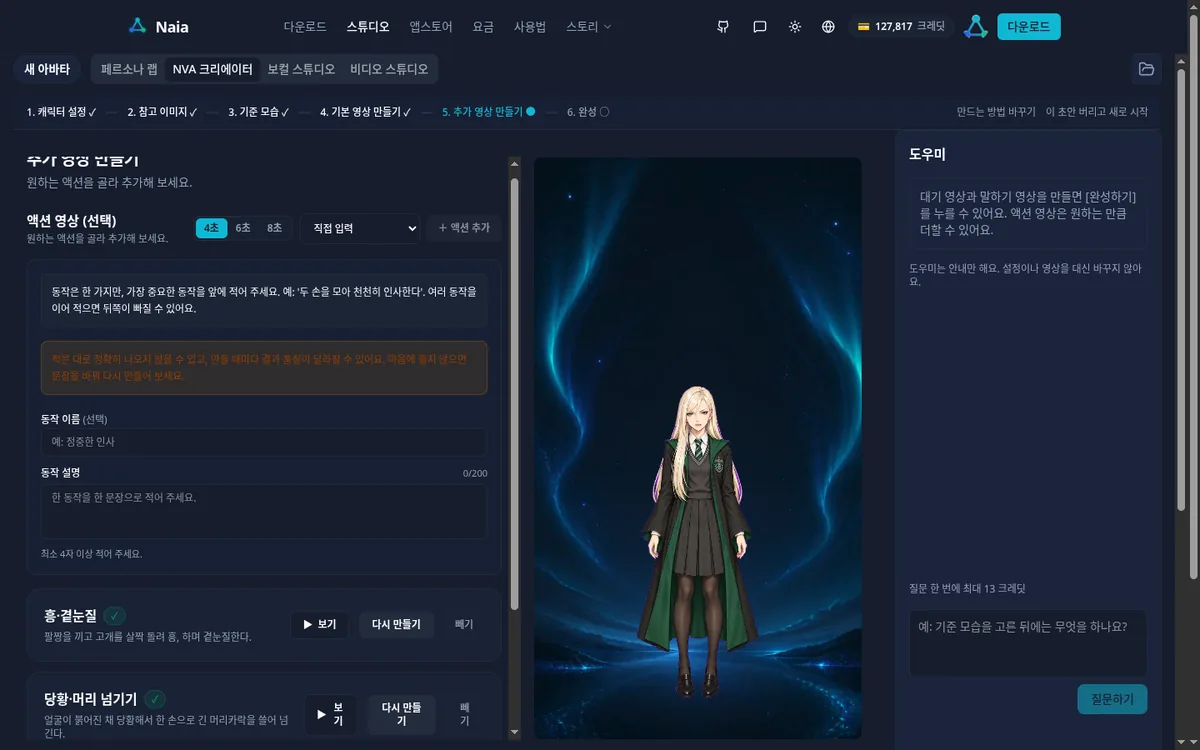Remove 흥·곁눈질 action with 빼기

coord(464,625)
